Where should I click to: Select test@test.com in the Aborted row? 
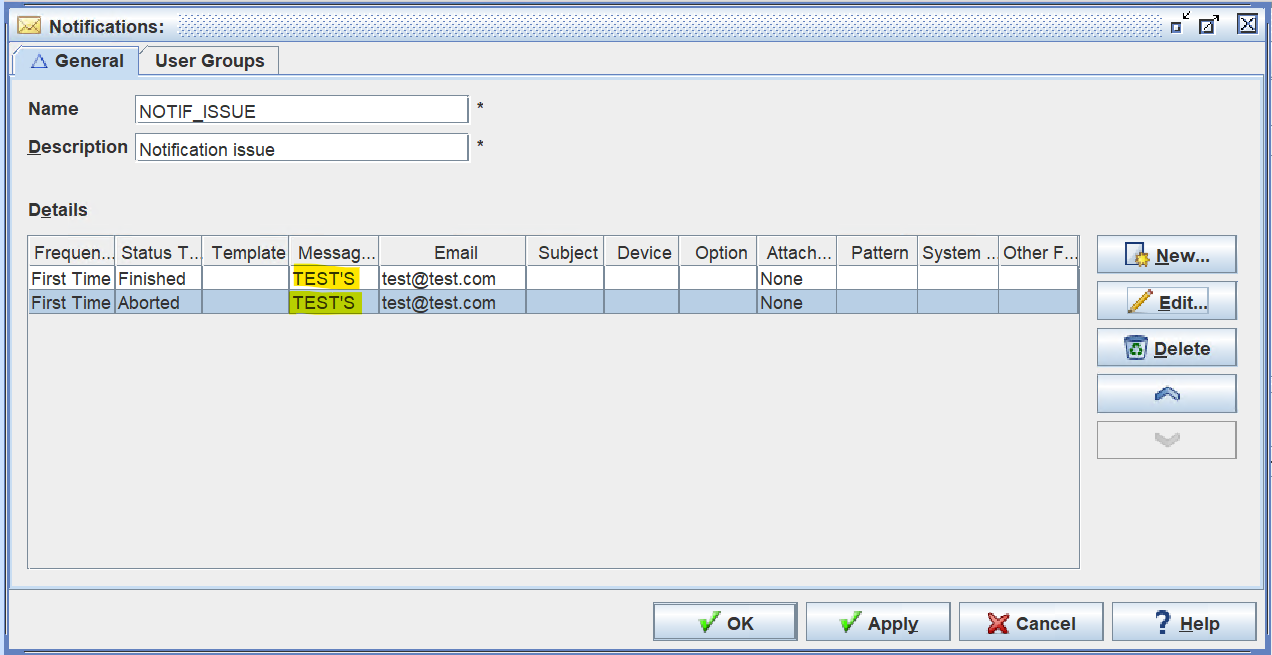[x=453, y=302]
